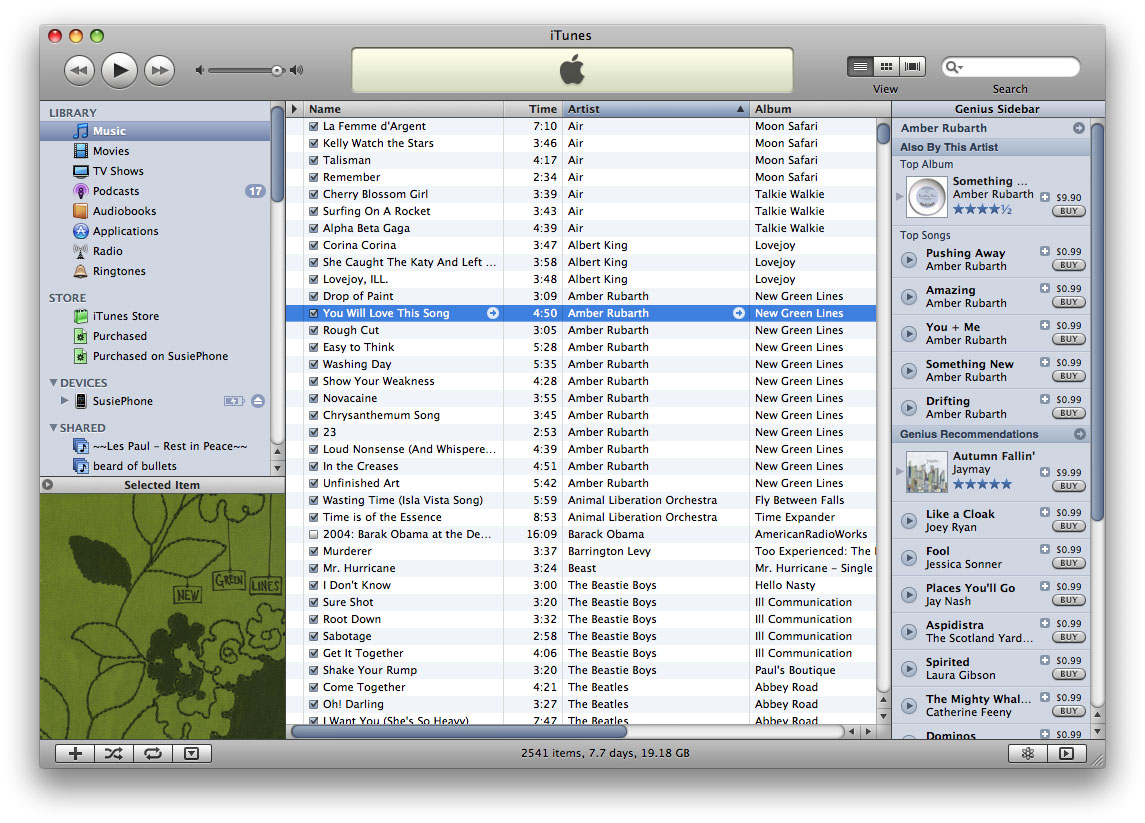Adjust the volume slider knob
This screenshot has height=823, width=1145.
[277, 71]
